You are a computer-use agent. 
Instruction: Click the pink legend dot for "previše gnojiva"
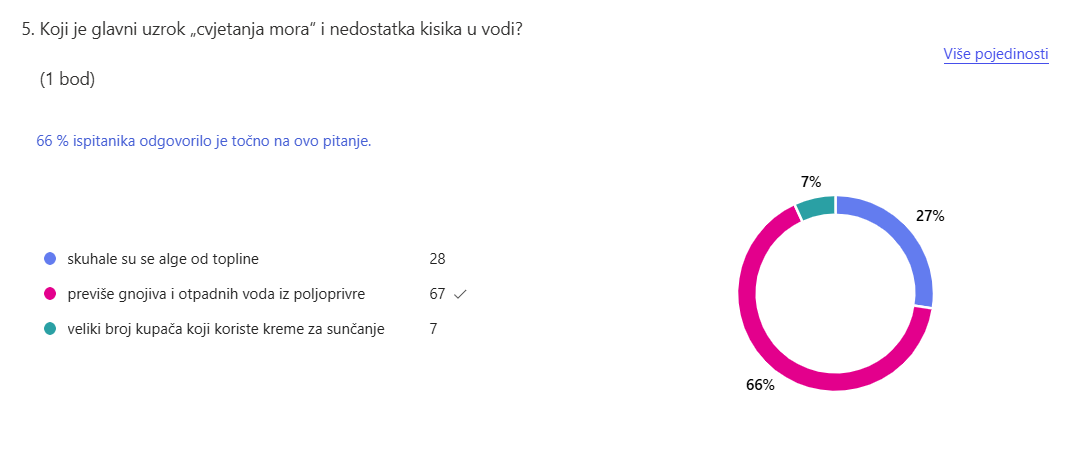(50, 294)
